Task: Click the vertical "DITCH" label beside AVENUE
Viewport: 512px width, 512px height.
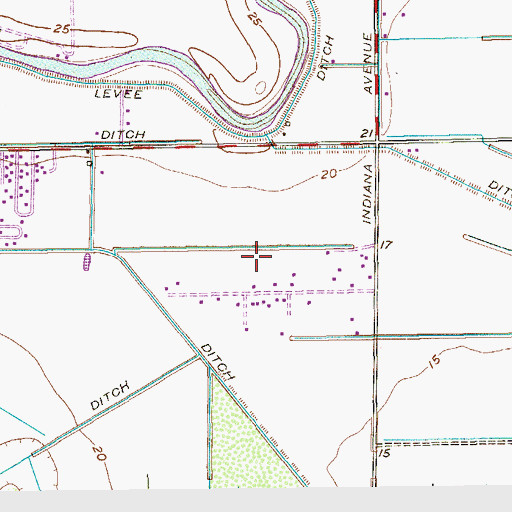Action: click(325, 58)
